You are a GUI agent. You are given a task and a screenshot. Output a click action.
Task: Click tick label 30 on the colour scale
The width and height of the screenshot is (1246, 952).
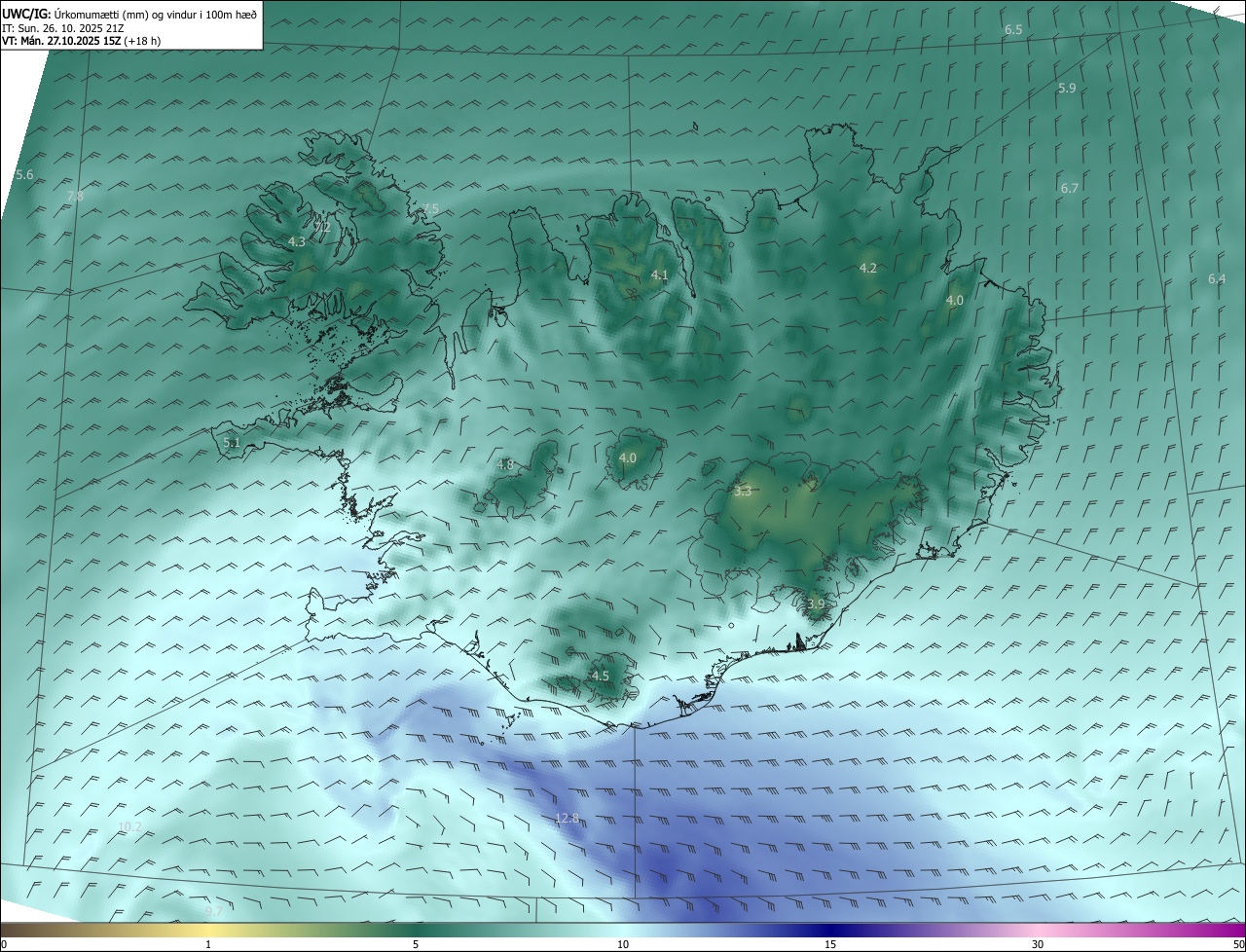pos(1038,944)
